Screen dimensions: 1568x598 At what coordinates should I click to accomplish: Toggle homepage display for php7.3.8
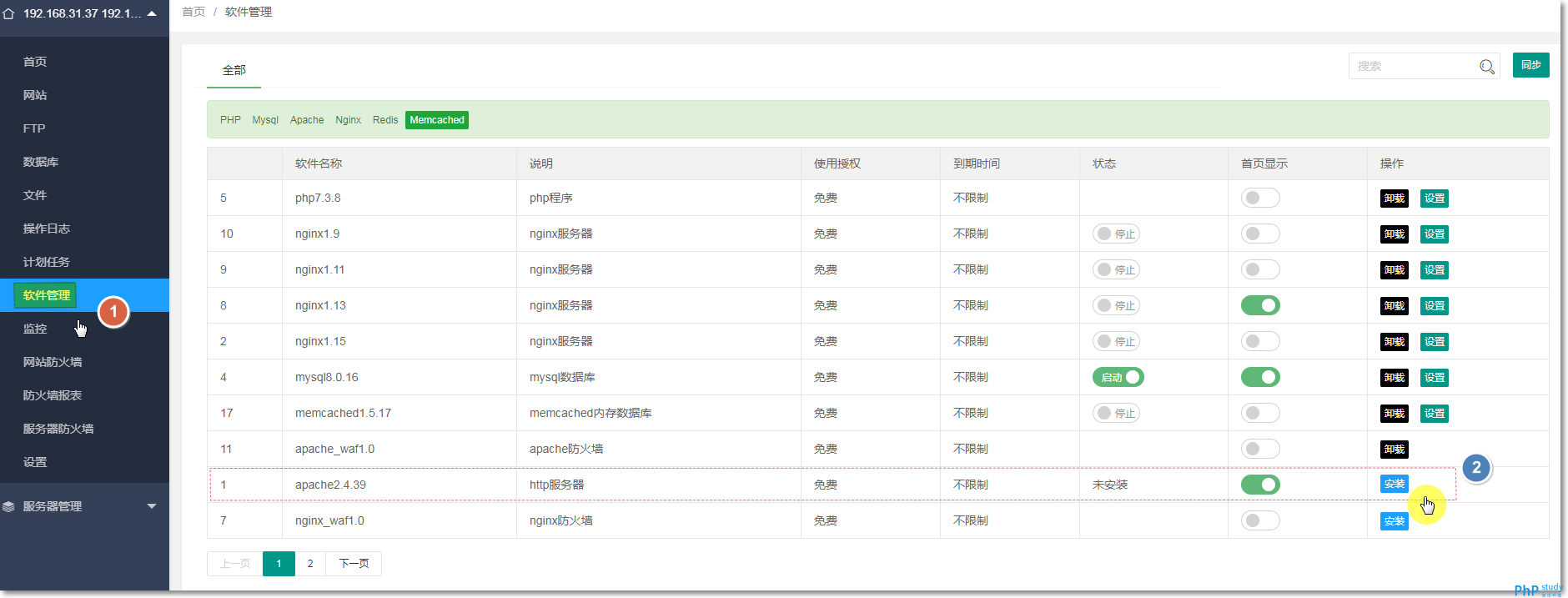(x=1259, y=198)
